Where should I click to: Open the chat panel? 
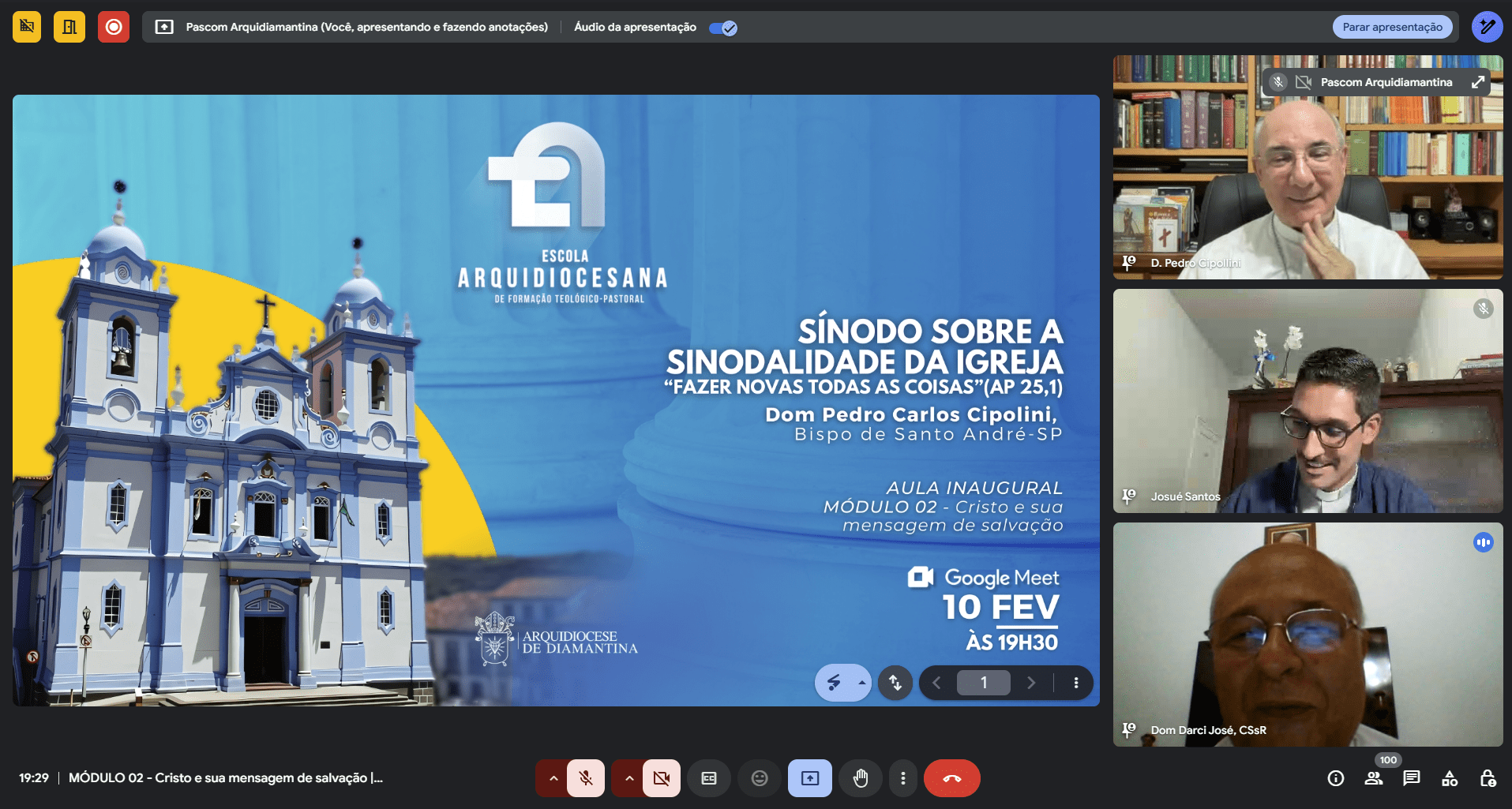click(1412, 778)
